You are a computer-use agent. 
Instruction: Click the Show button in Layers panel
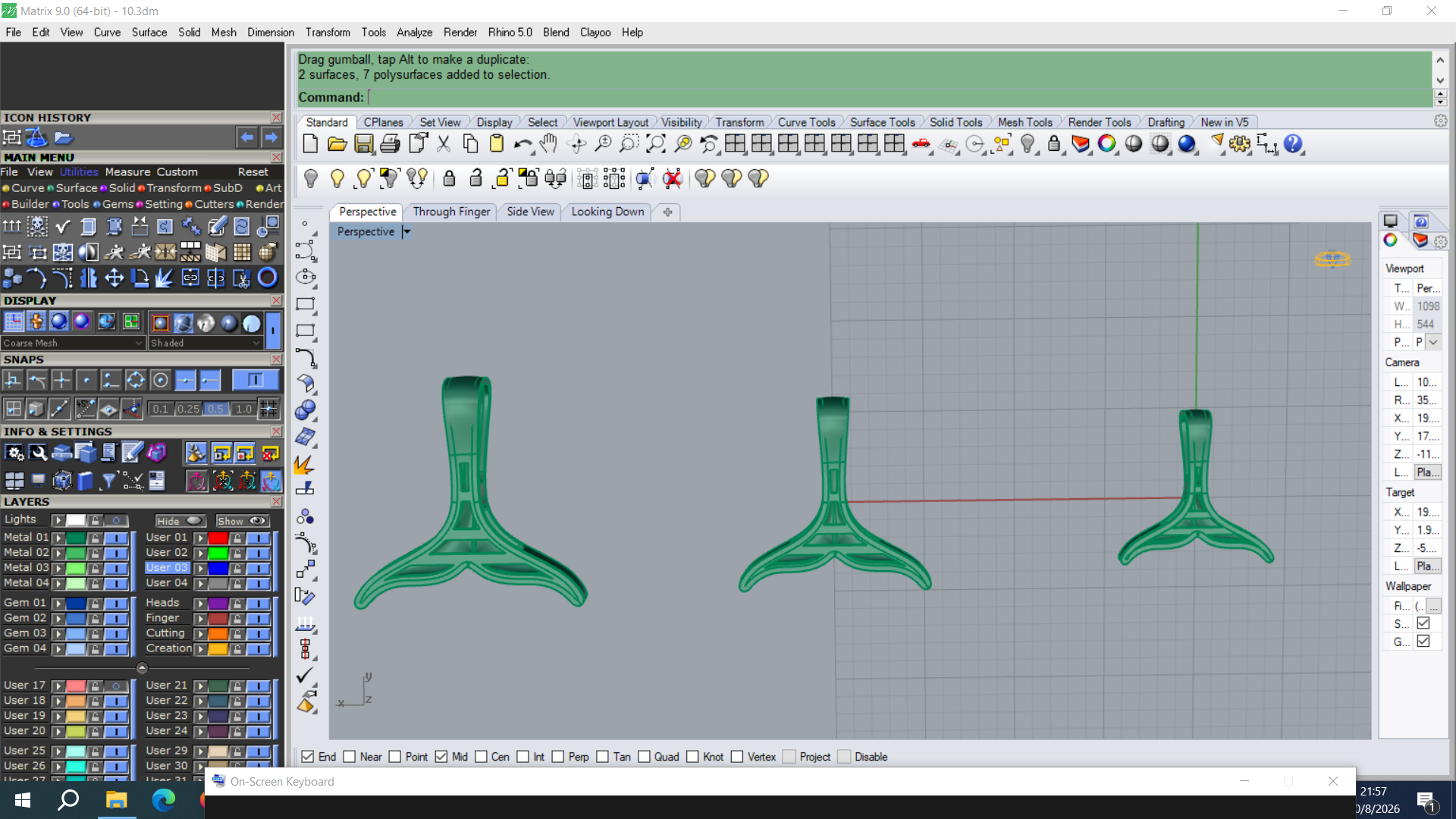(x=243, y=521)
